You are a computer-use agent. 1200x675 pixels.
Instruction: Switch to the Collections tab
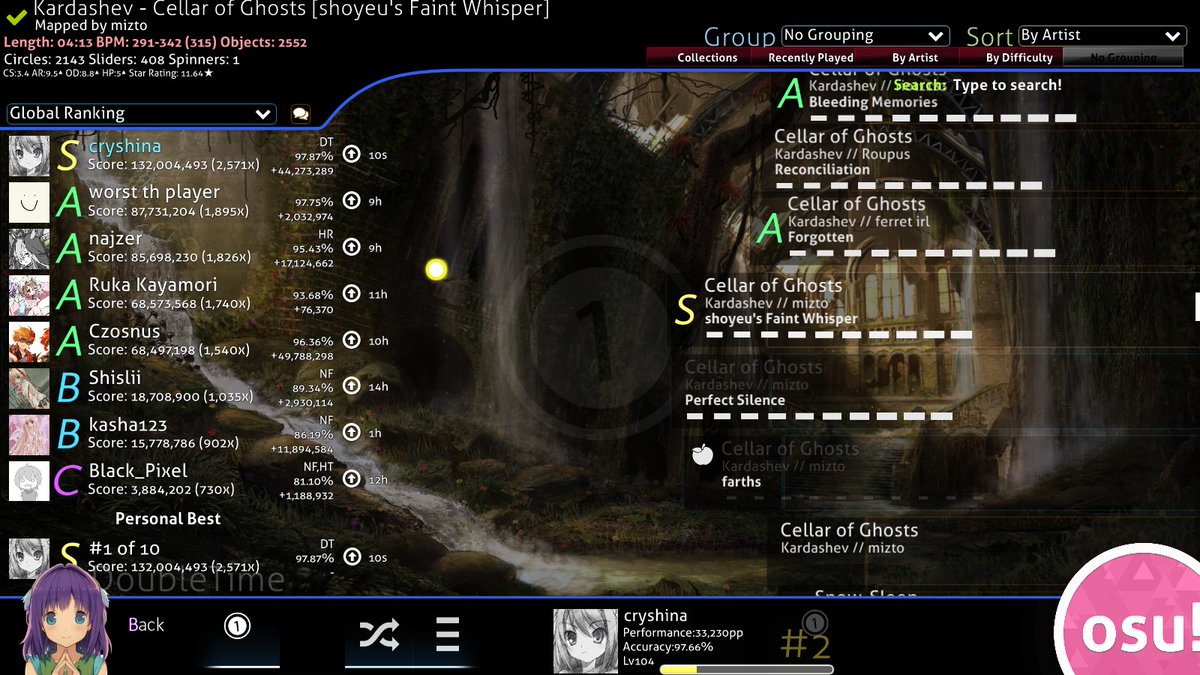tap(707, 57)
